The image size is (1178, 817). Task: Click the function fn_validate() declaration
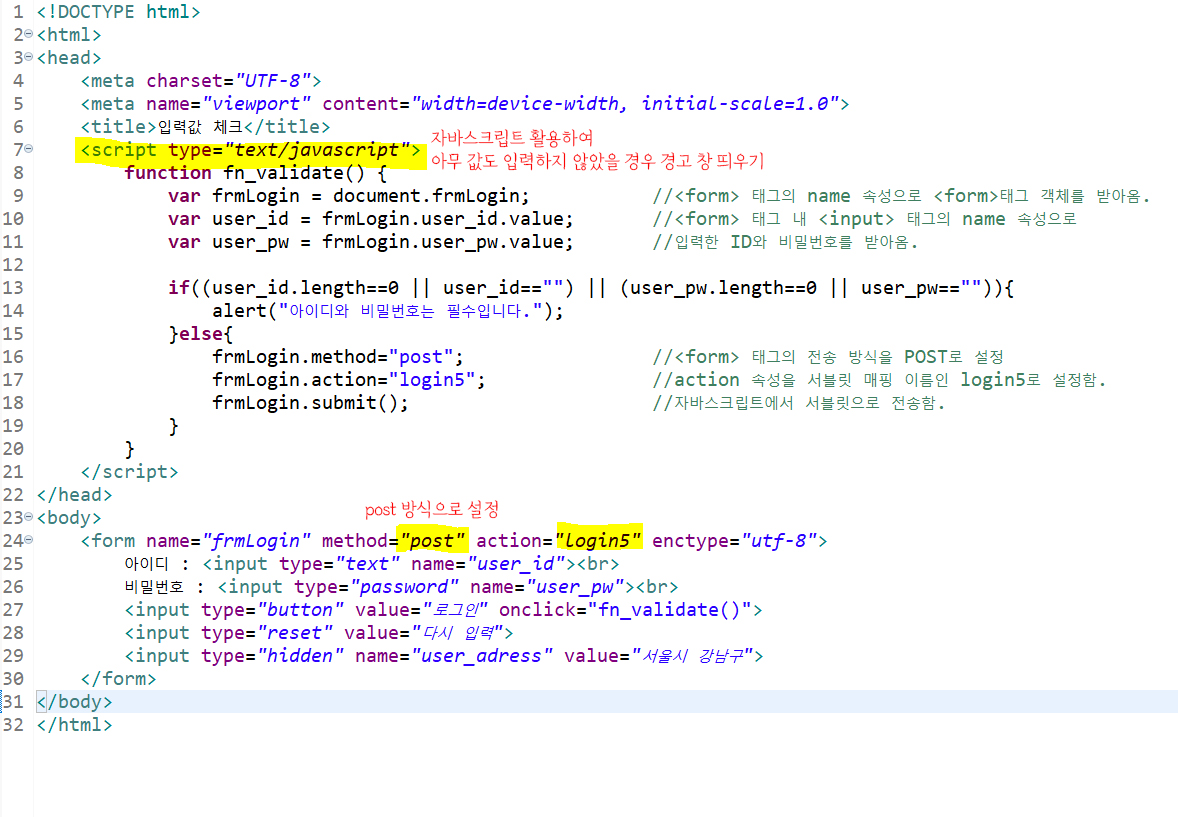pos(255,173)
